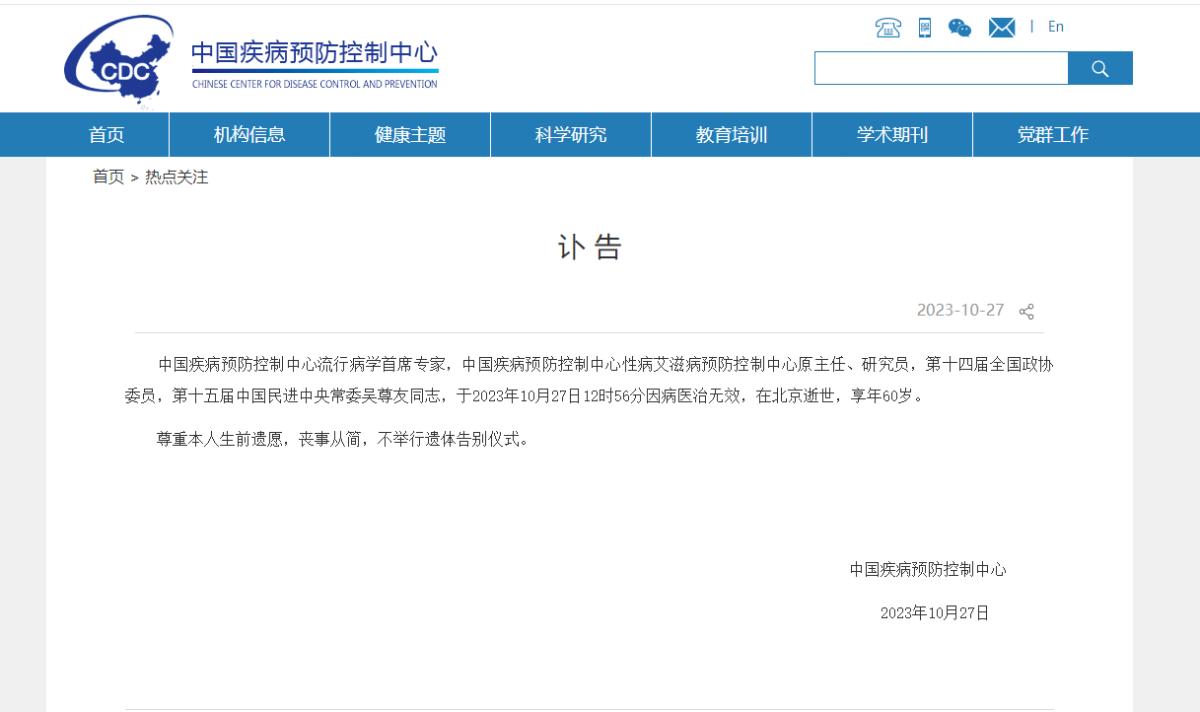Open 教育培训 in the navigation bar
This screenshot has height=712, width=1200.
pos(732,135)
